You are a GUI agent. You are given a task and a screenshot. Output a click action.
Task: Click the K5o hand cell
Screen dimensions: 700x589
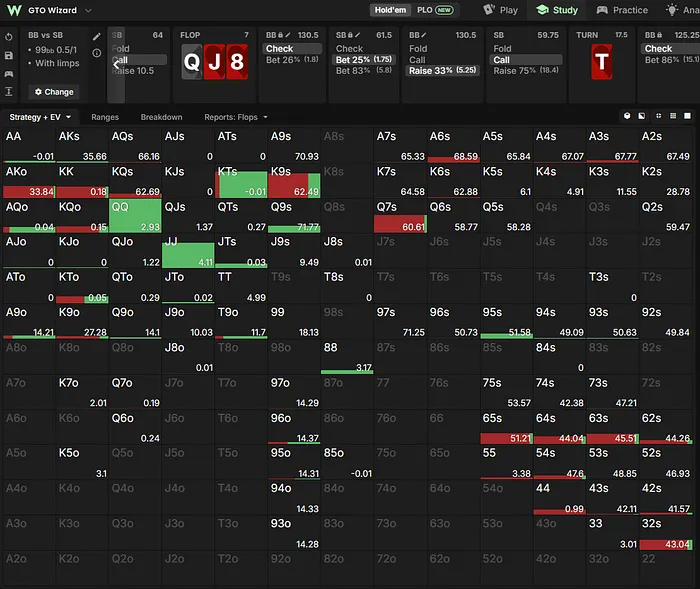82,462
